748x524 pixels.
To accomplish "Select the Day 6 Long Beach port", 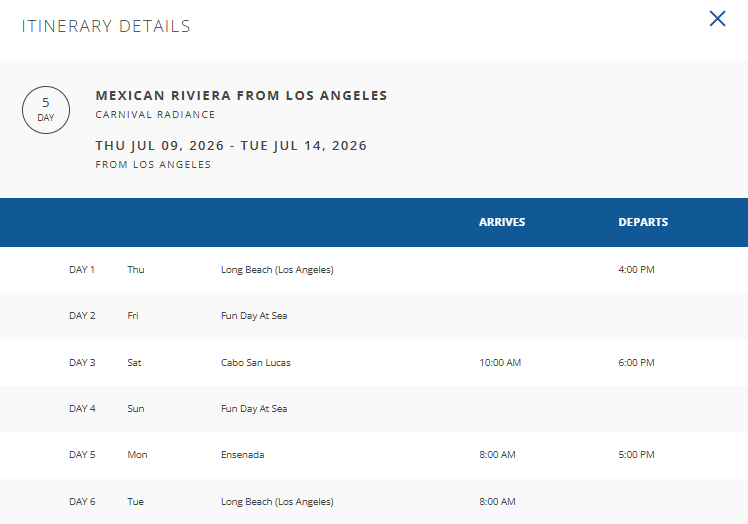I will pos(277,502).
